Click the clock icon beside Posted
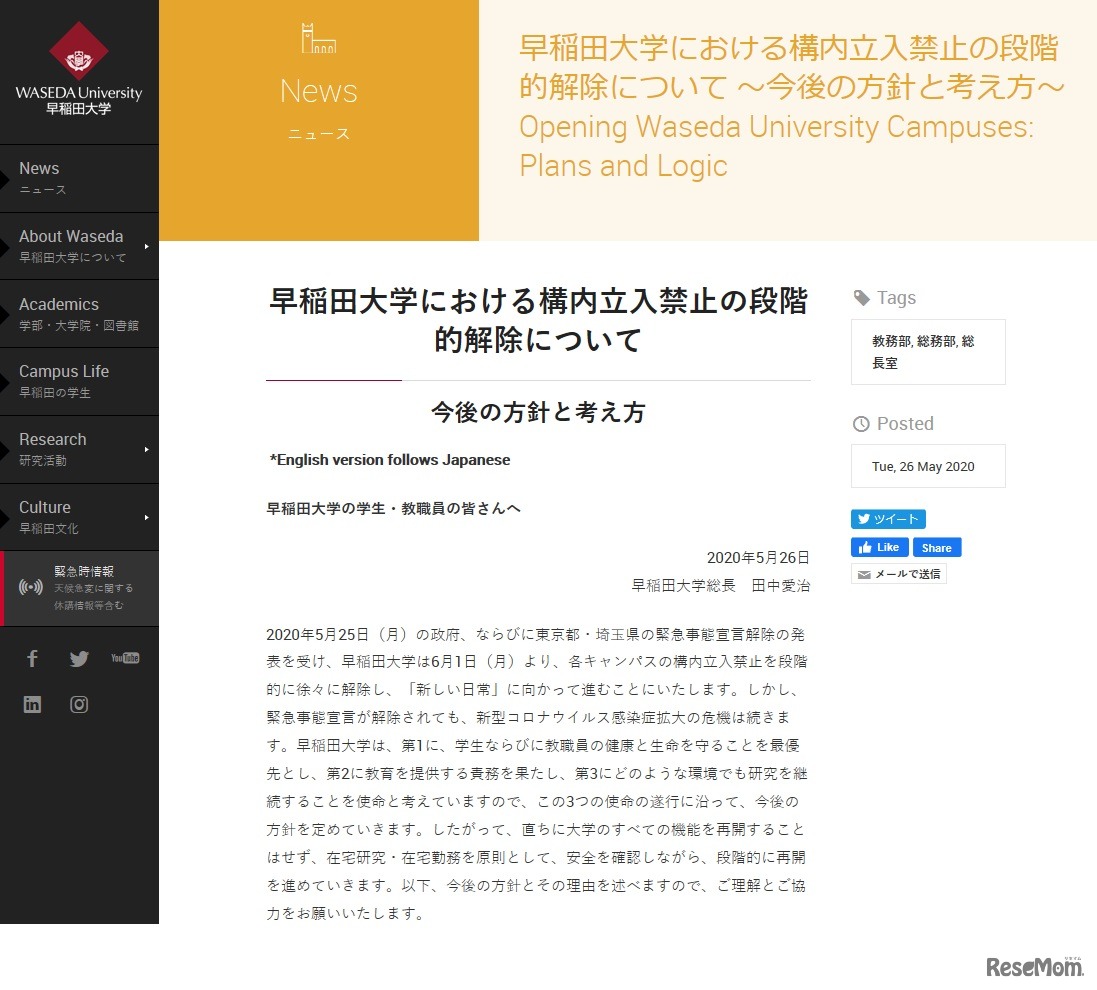This screenshot has width=1097, height=990. (x=861, y=423)
